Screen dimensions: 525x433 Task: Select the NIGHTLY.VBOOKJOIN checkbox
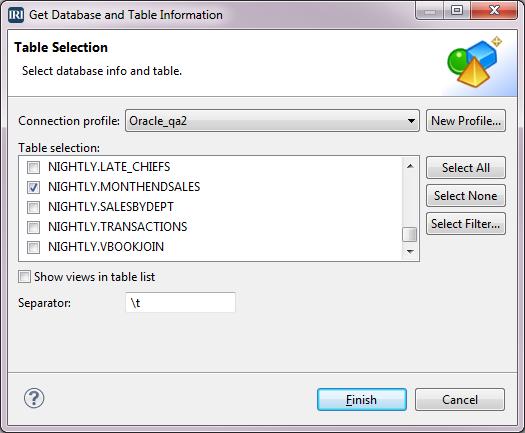tap(33, 247)
